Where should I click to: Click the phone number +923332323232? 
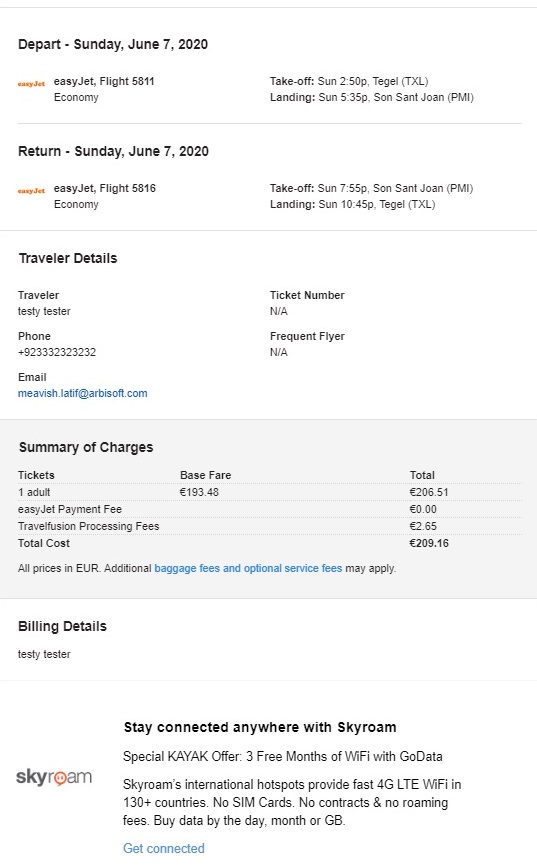coord(57,352)
